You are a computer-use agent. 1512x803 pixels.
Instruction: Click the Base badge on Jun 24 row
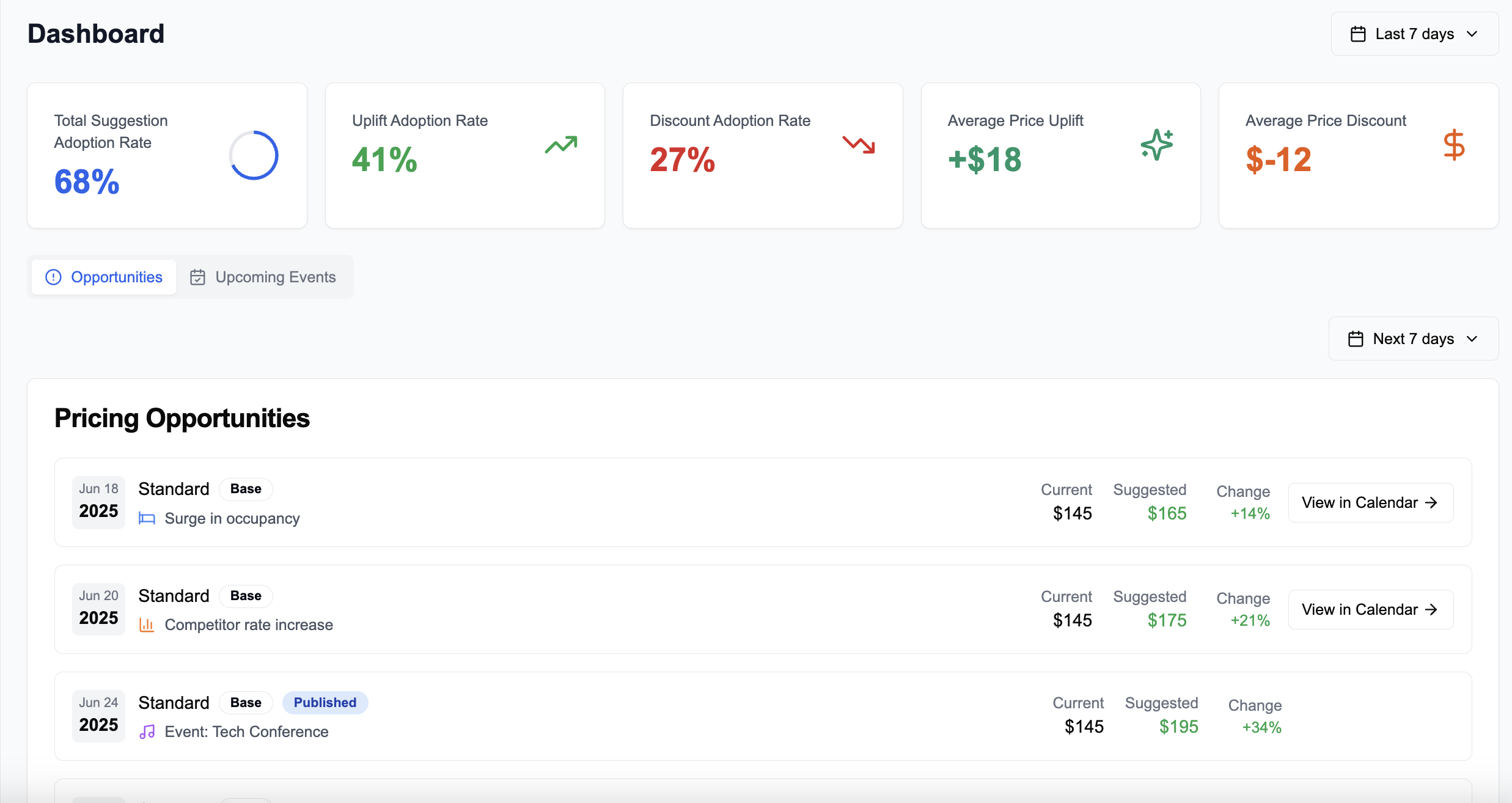[x=246, y=703]
